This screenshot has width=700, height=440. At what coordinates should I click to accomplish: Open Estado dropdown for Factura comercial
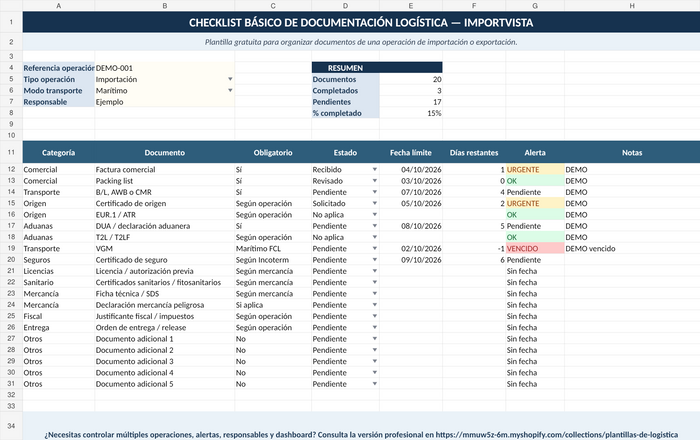[375, 170]
